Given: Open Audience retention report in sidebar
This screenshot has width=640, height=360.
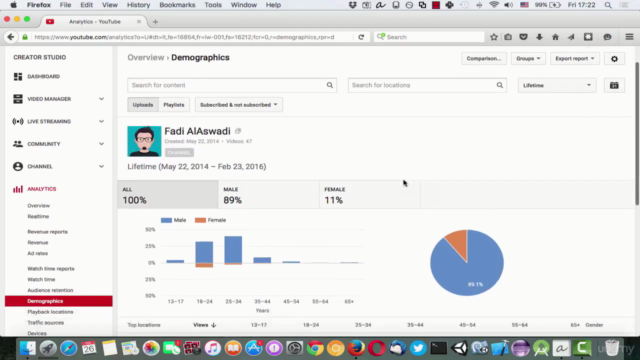Looking at the screenshot, I should [x=50, y=290].
